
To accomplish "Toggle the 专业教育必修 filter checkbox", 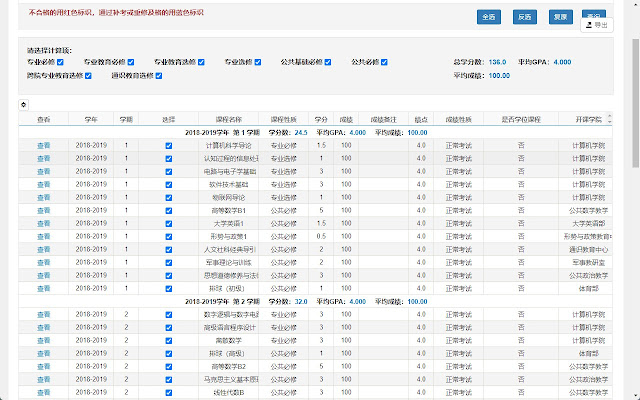I will pos(131,62).
